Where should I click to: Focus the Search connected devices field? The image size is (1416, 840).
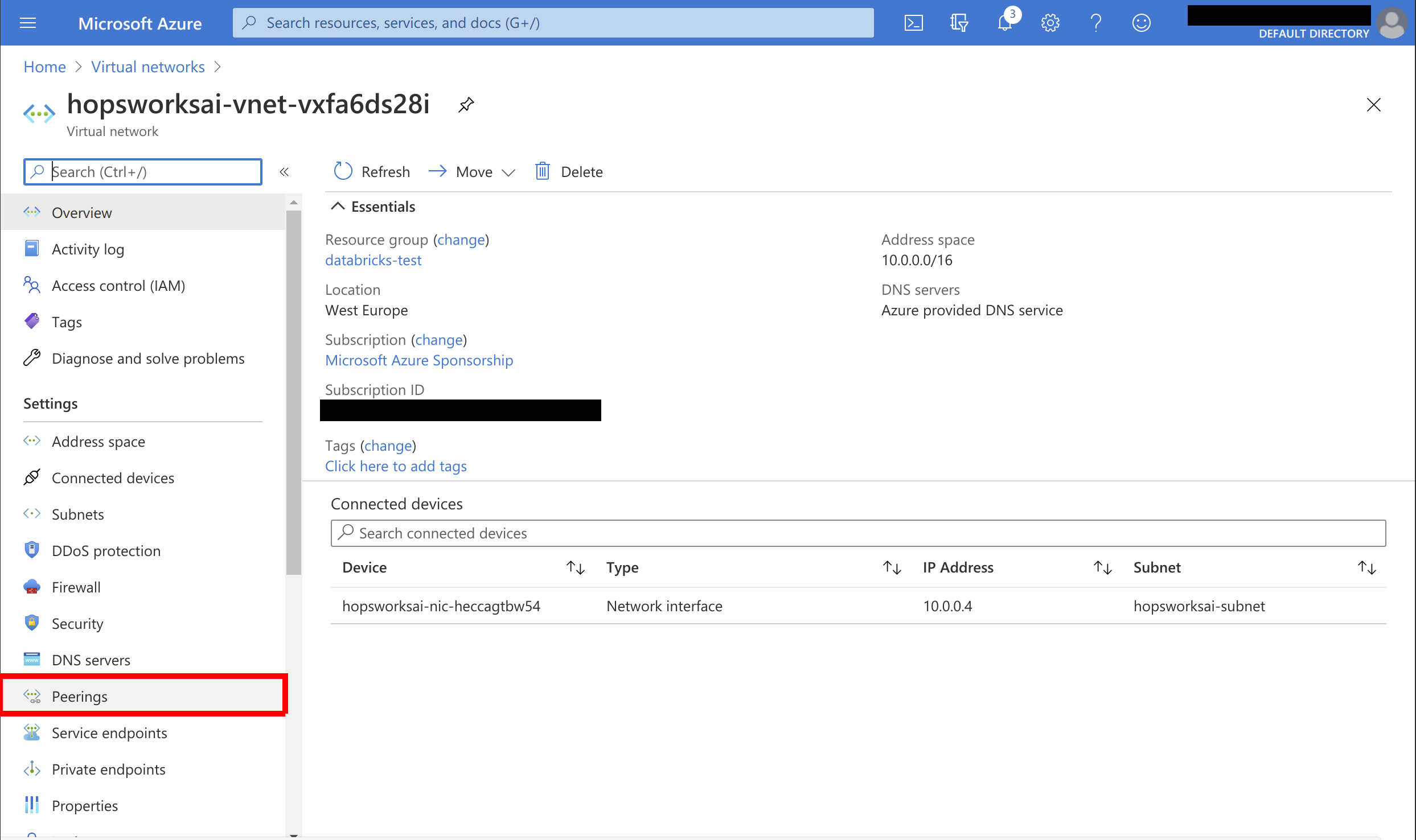coord(857,533)
